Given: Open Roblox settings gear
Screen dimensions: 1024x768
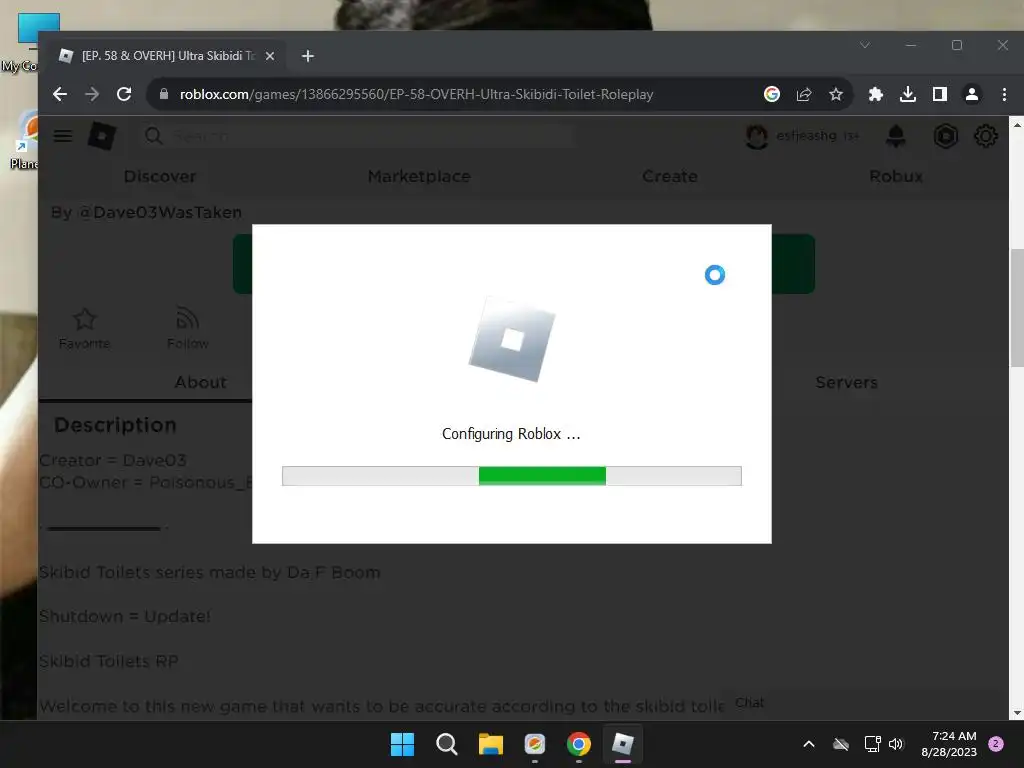Looking at the screenshot, I should [x=985, y=136].
